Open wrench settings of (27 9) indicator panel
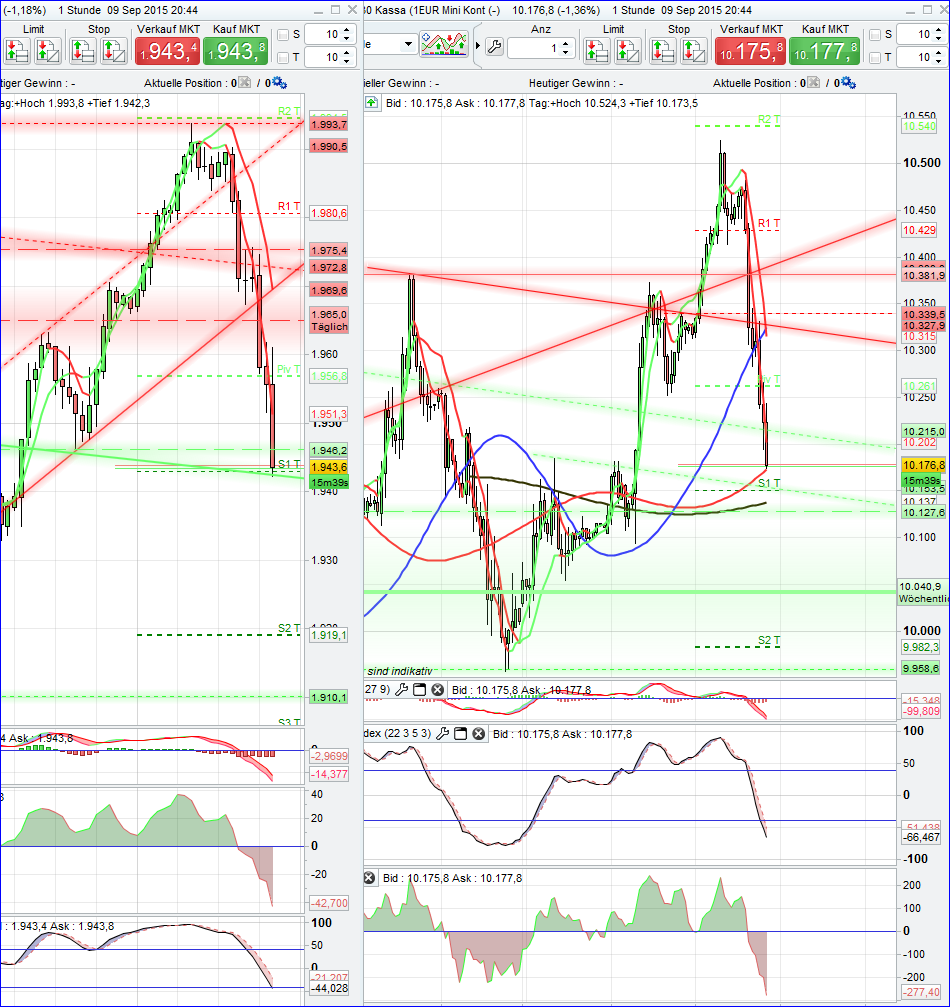The height and width of the screenshot is (1007, 950). tap(401, 690)
